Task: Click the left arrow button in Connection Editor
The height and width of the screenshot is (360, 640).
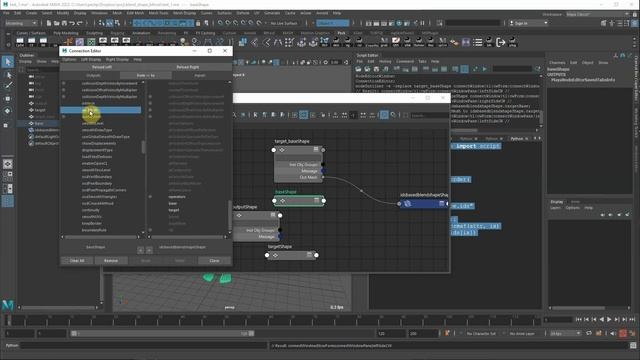Action: click(140, 250)
